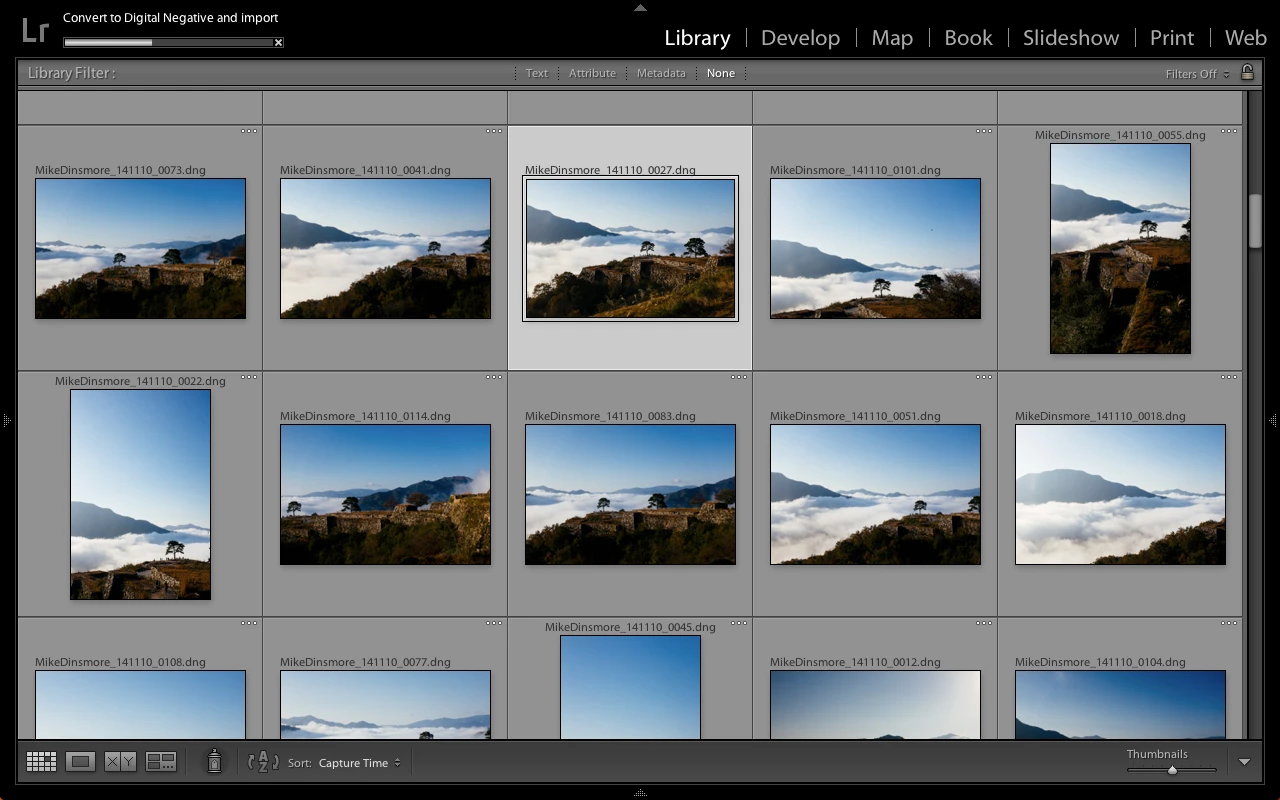Select thumbnail MikeDinsmore_141110_0055.dng
The height and width of the screenshot is (800, 1280).
(x=1120, y=248)
